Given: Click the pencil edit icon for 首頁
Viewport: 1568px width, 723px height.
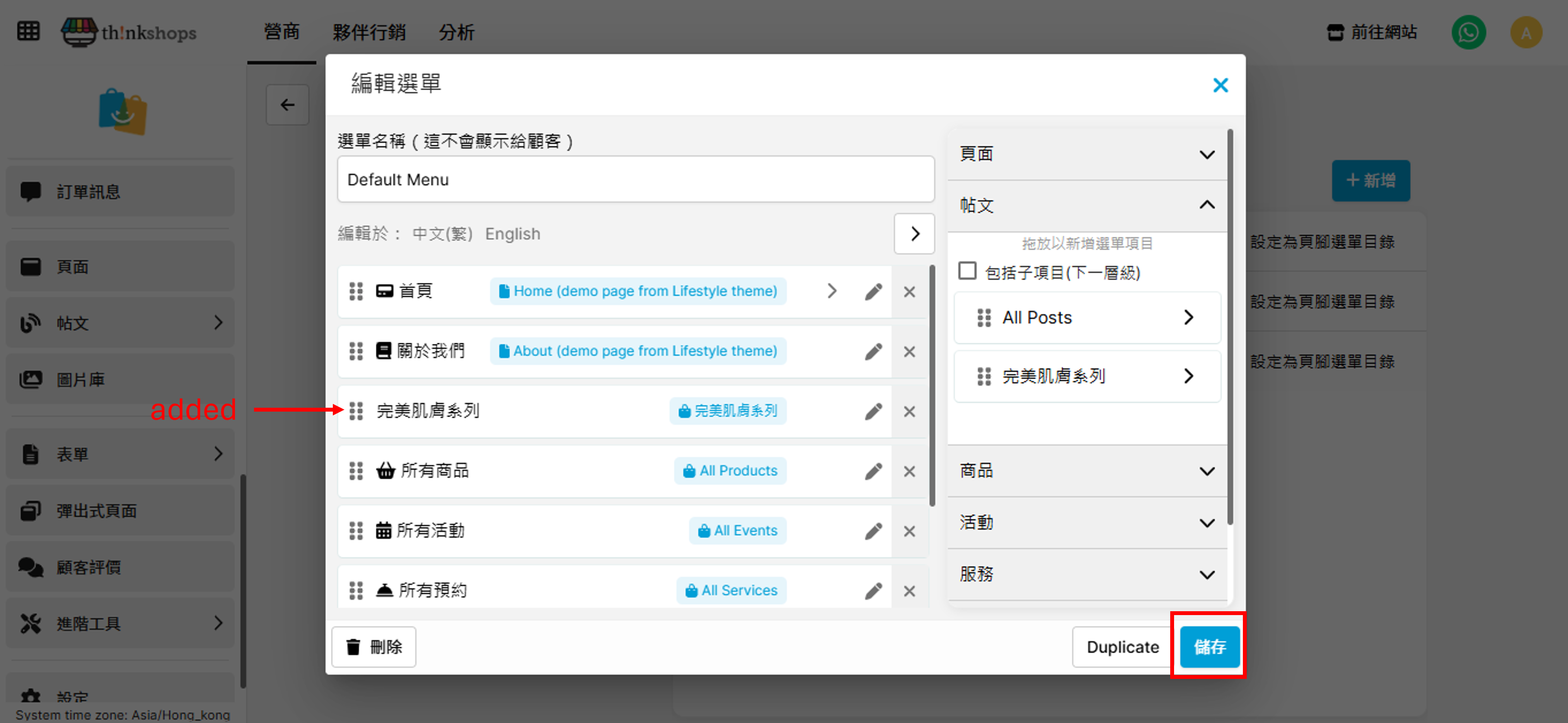Looking at the screenshot, I should pyautogui.click(x=873, y=292).
